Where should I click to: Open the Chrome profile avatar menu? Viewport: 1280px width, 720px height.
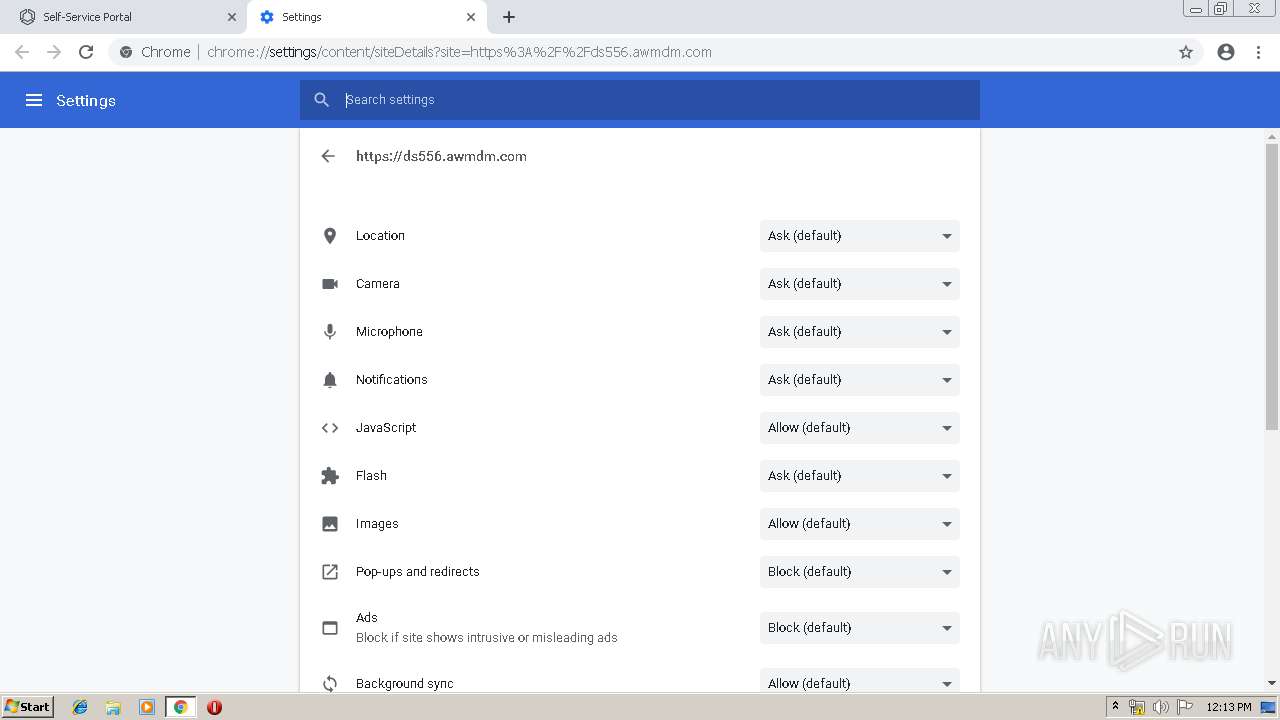1226,52
